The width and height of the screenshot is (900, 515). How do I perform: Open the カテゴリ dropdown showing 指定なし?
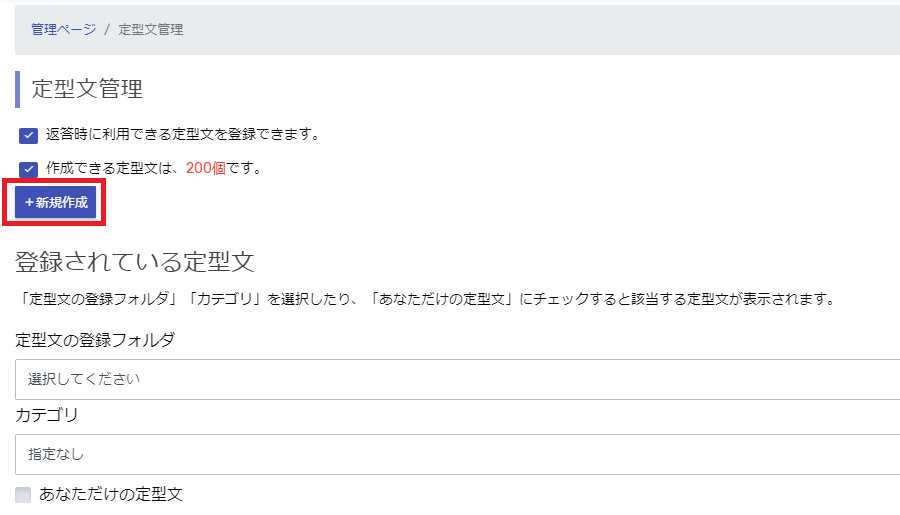click(x=457, y=454)
